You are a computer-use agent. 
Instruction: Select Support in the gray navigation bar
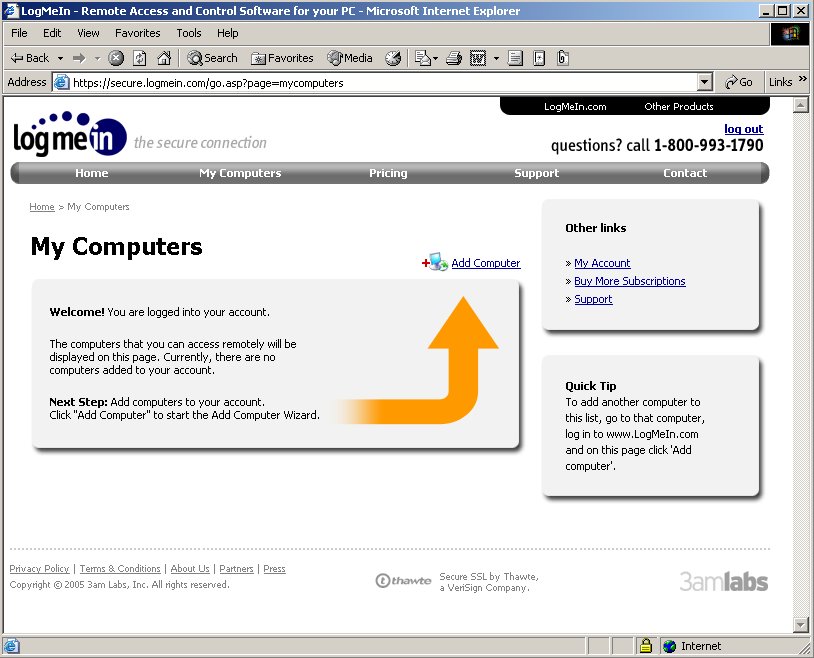(536, 173)
